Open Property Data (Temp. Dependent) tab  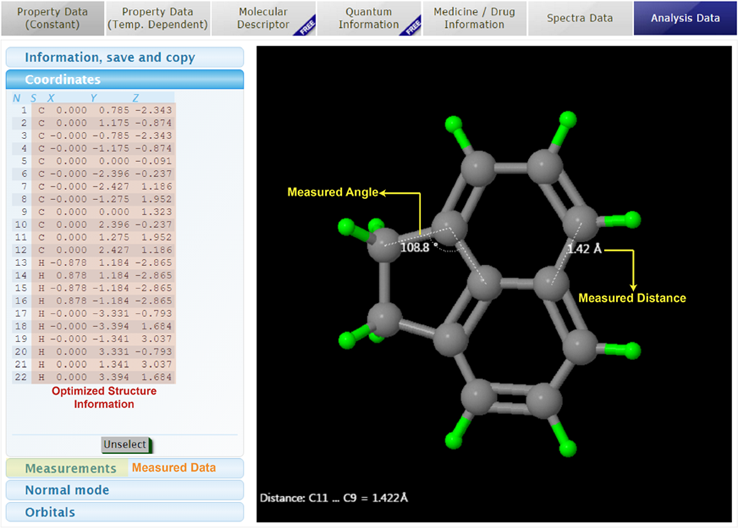[158, 18]
